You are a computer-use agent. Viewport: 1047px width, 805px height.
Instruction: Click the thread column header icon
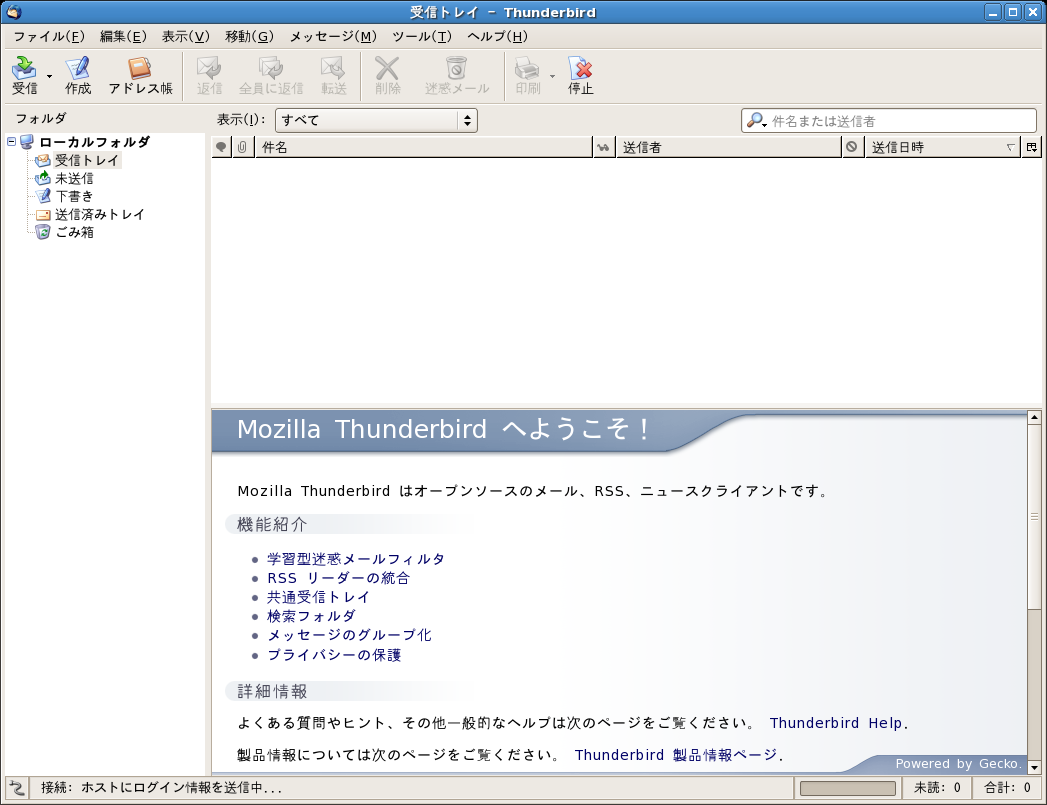pos(221,147)
